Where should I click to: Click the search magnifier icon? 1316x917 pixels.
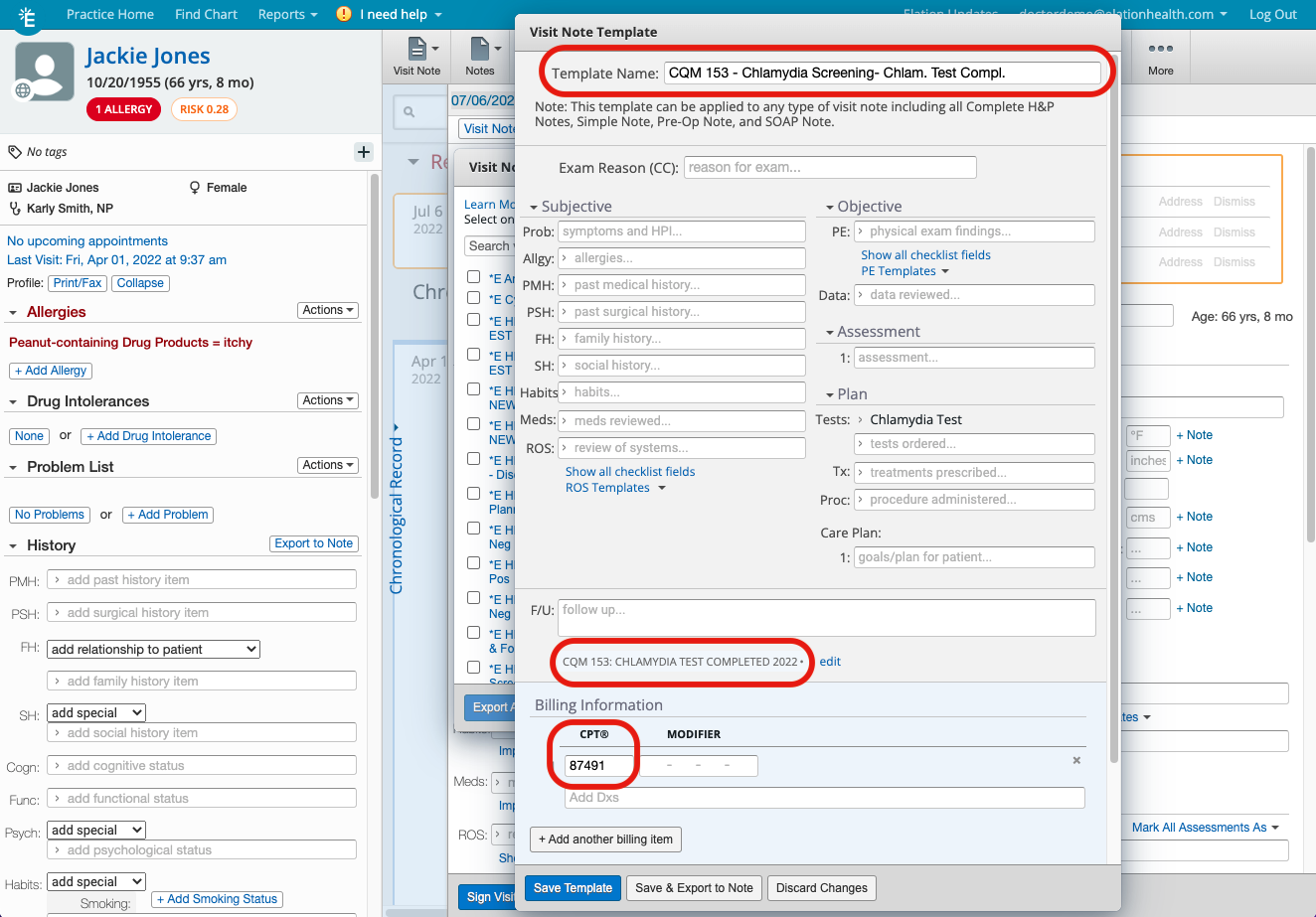pos(409,112)
